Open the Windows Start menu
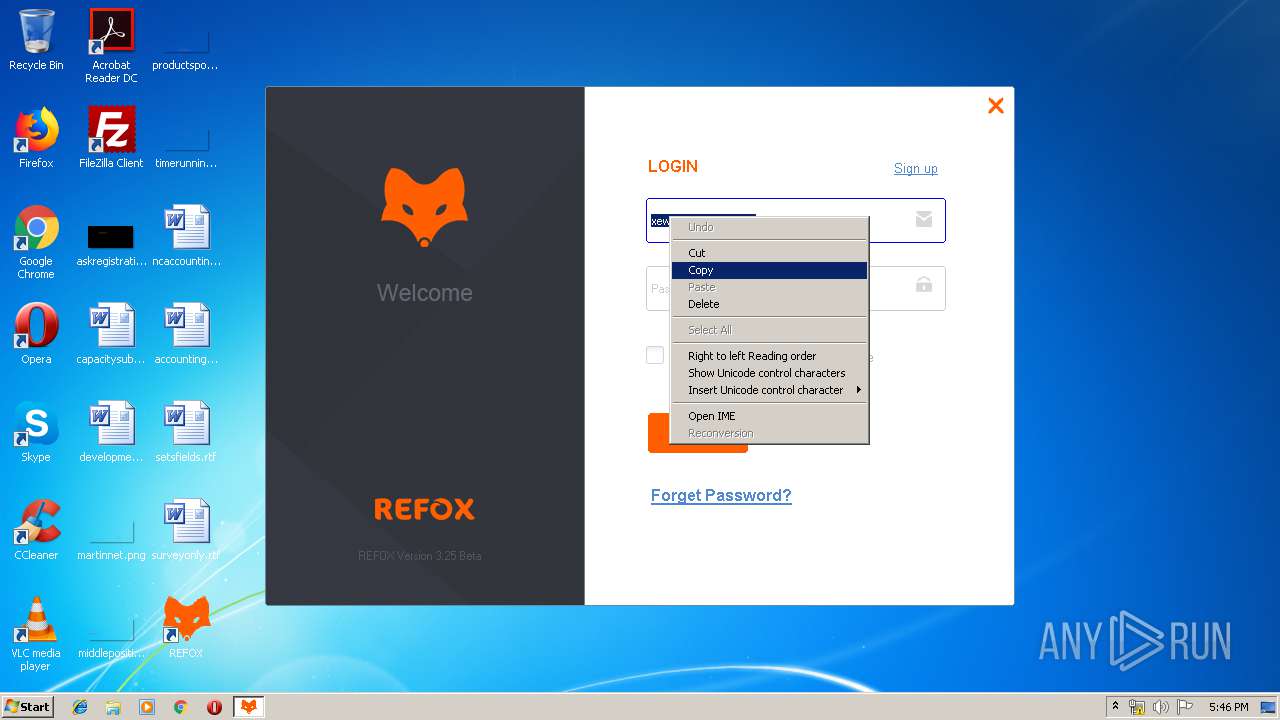1280x720 pixels. click(x=28, y=706)
